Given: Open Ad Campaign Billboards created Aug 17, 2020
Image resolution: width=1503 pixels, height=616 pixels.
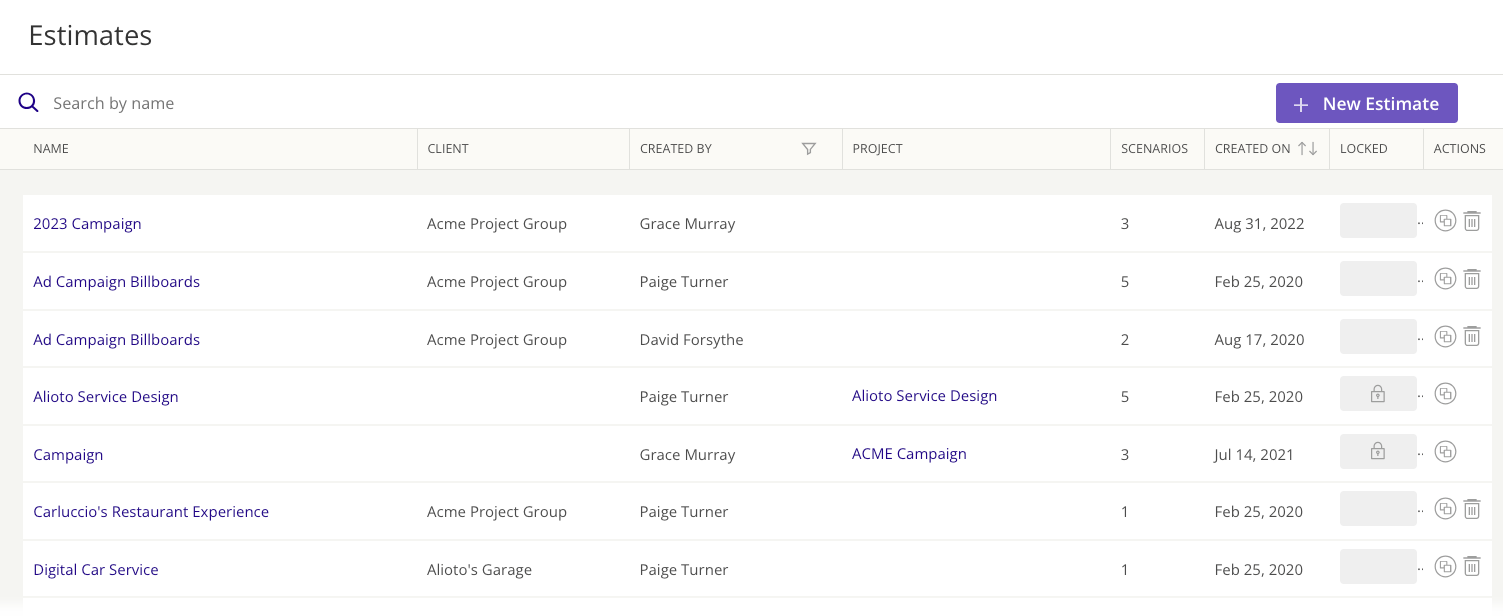Looking at the screenshot, I should tap(116, 340).
